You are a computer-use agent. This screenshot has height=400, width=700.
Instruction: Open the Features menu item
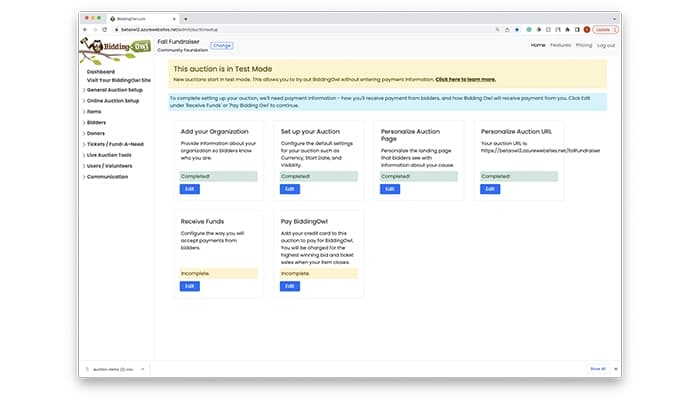pos(560,45)
